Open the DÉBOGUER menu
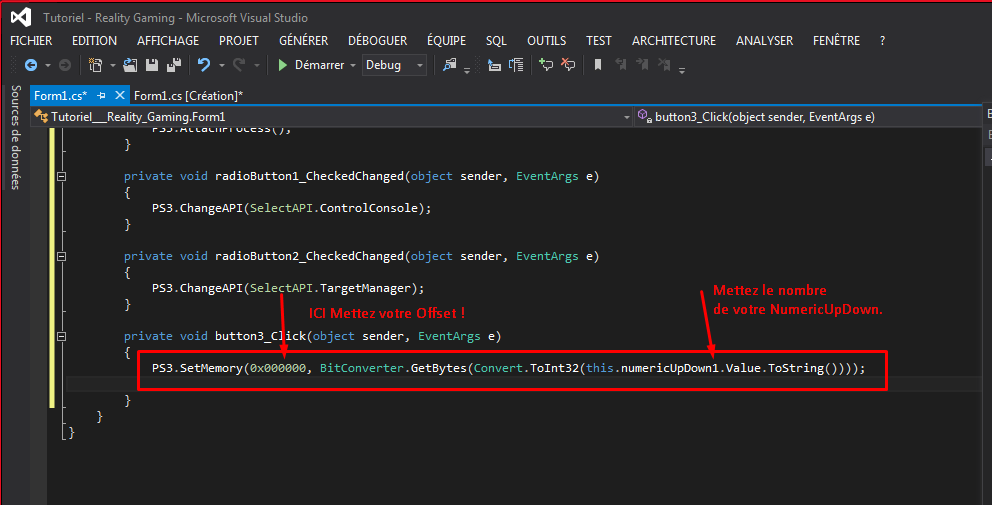The width and height of the screenshot is (992, 505). point(378,41)
